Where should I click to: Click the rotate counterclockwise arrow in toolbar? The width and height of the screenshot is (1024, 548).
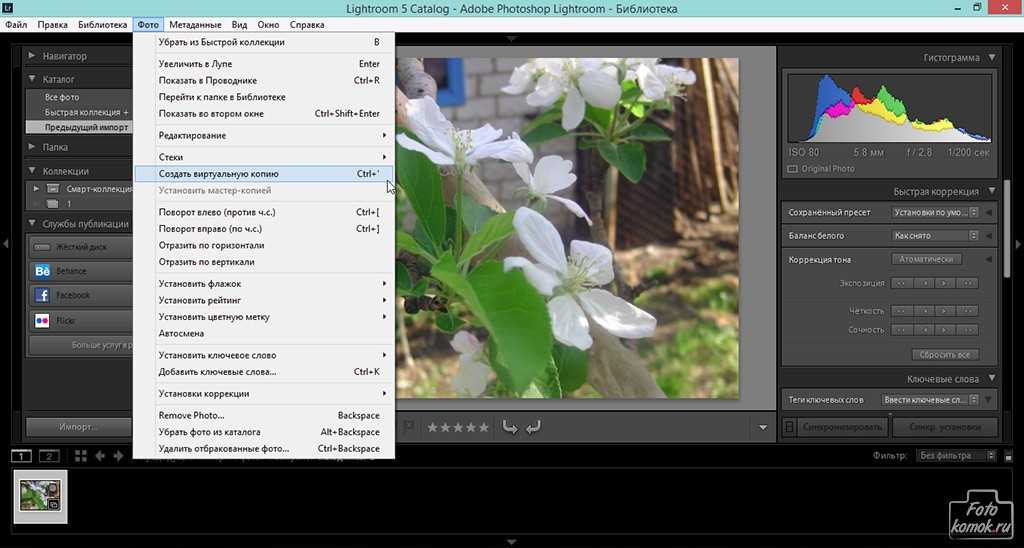point(510,427)
